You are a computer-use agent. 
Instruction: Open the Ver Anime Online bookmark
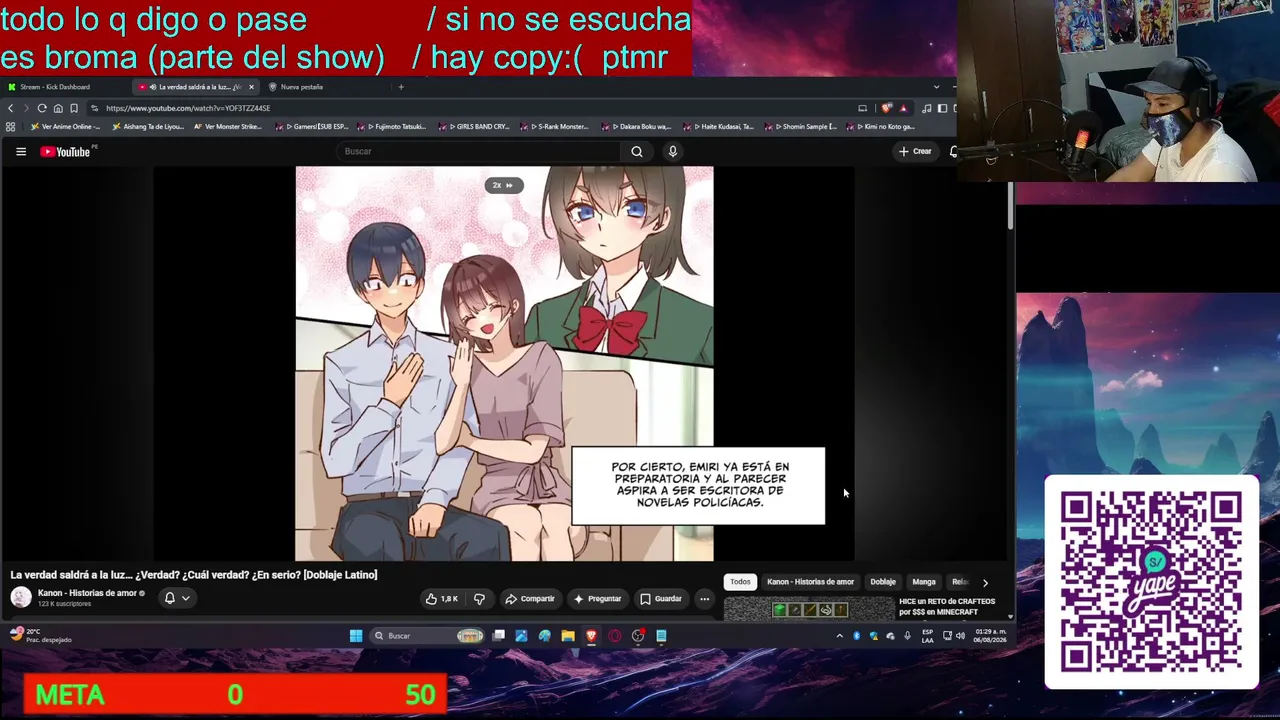[65, 127]
